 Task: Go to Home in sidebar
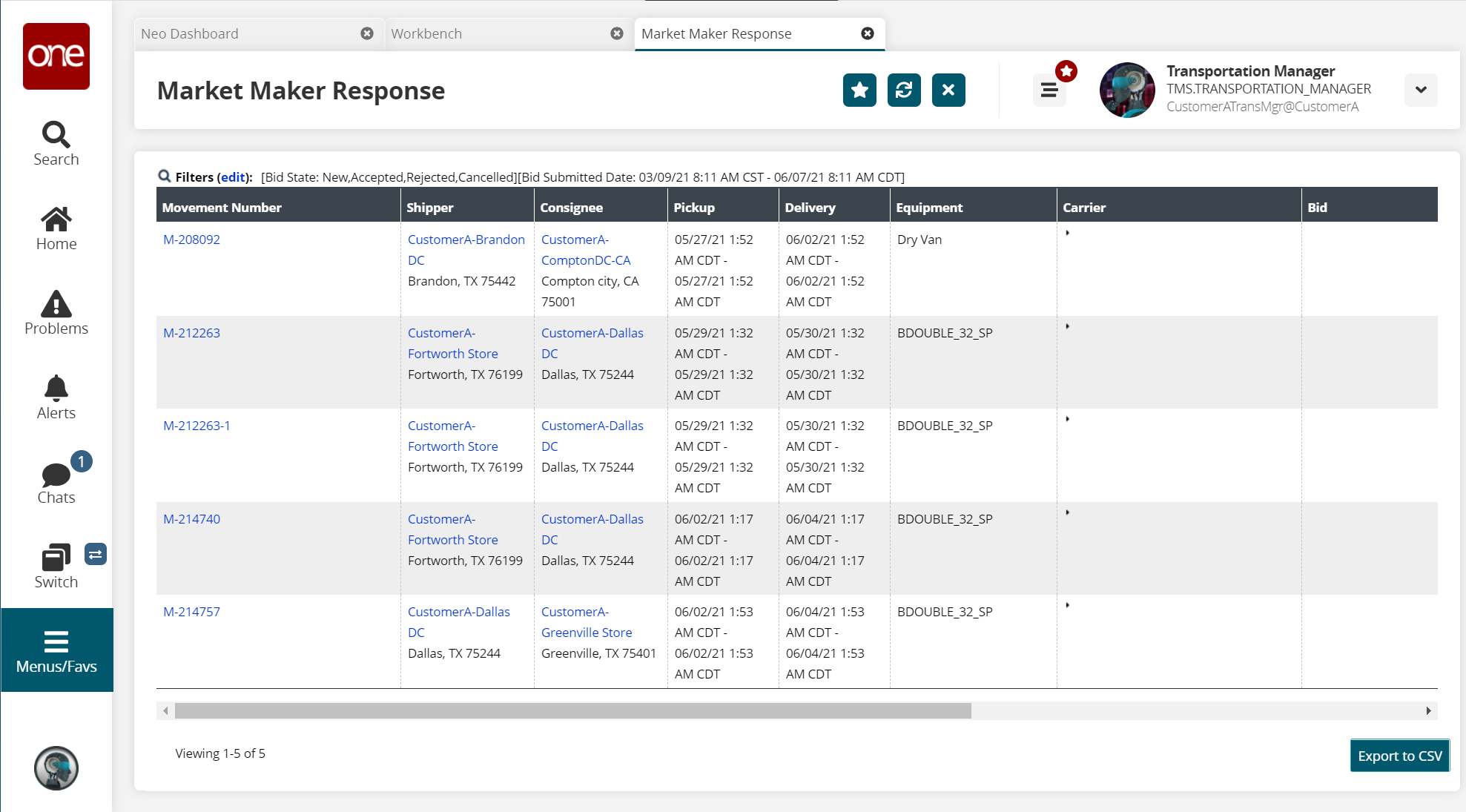click(56, 228)
